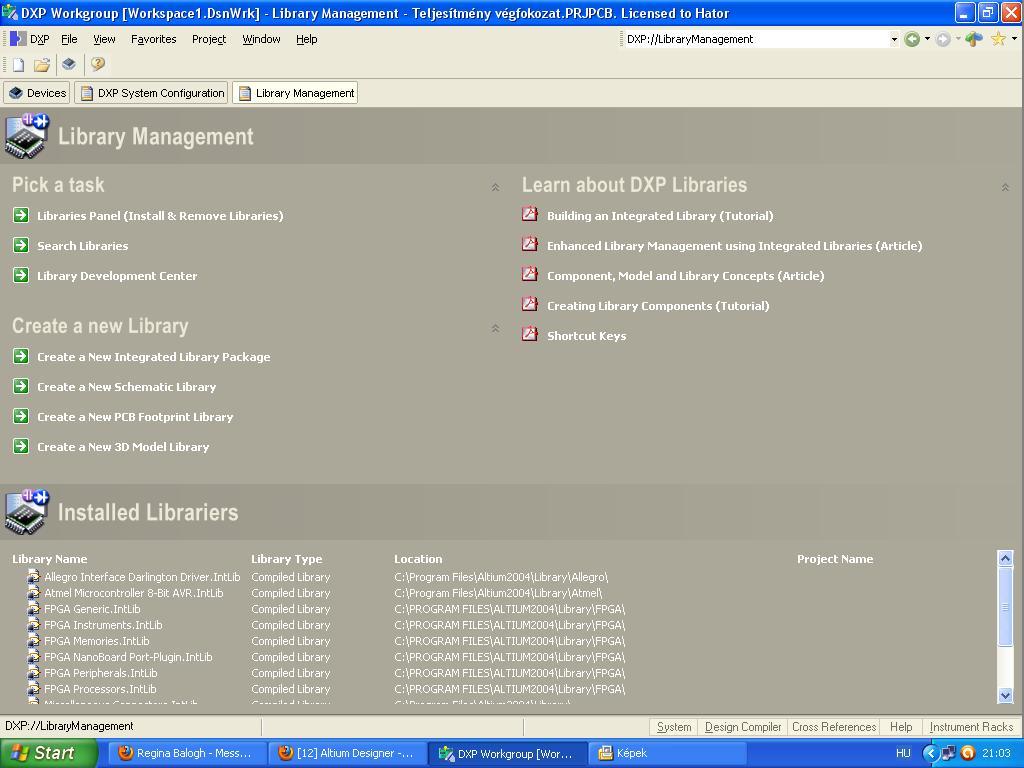Click library icon of FPGA Generic.IntLib
Image resolution: width=1024 pixels, height=768 pixels.
tap(33, 608)
